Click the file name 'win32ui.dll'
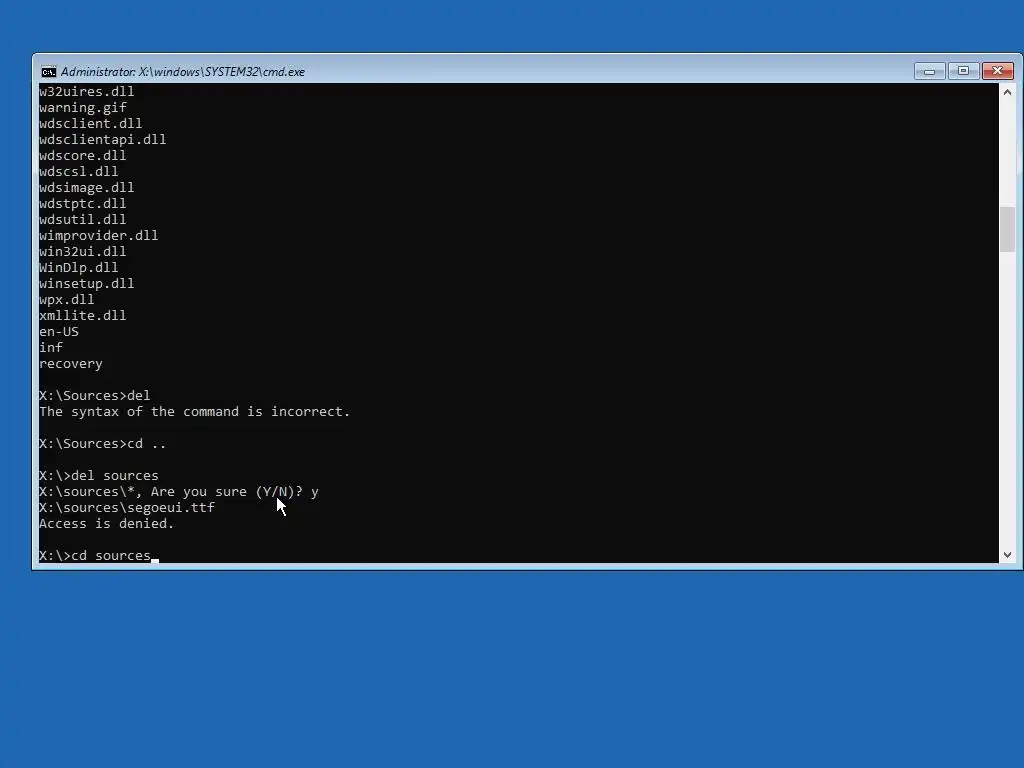This screenshot has width=1024, height=768. pos(82,251)
